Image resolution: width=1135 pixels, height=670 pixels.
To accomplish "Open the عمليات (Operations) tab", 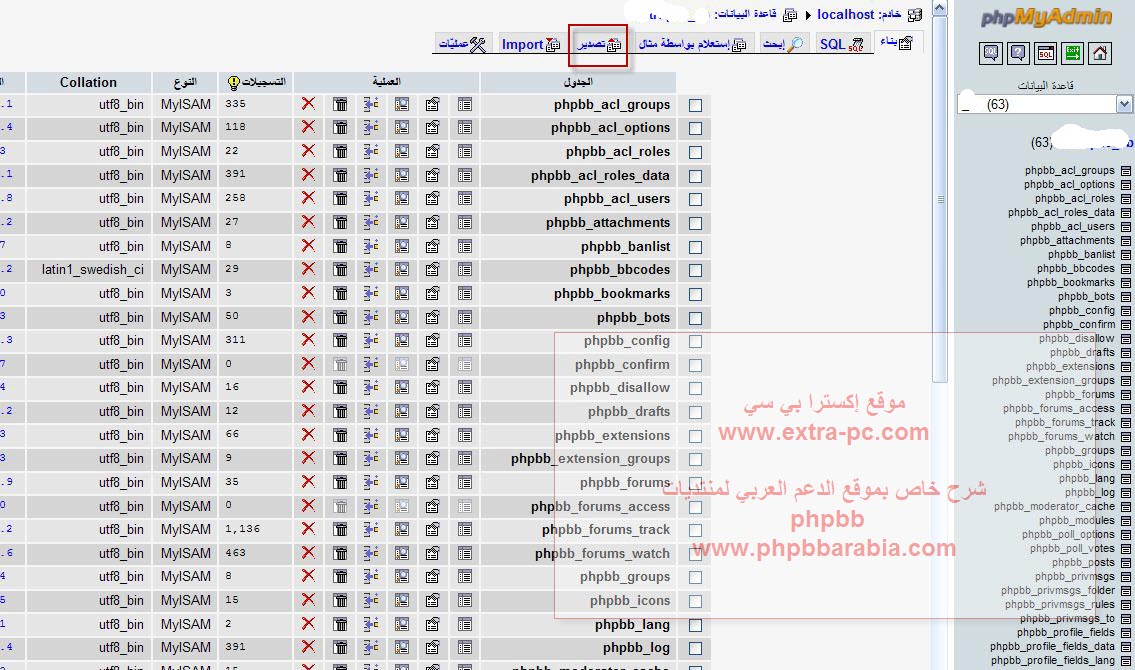I will tap(463, 44).
